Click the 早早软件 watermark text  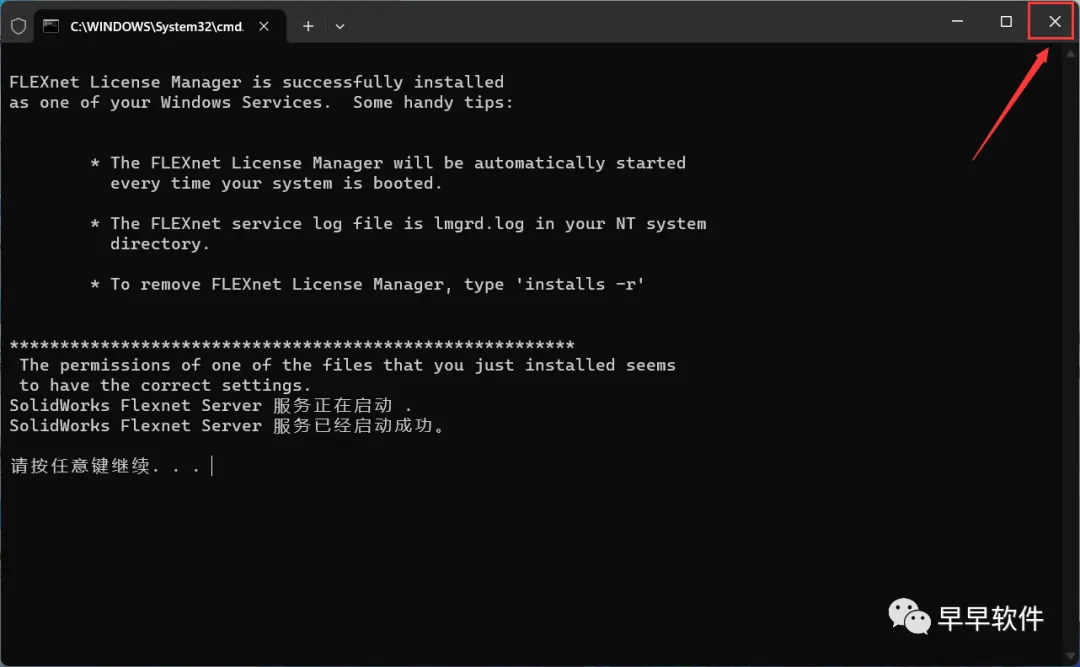tap(990, 618)
